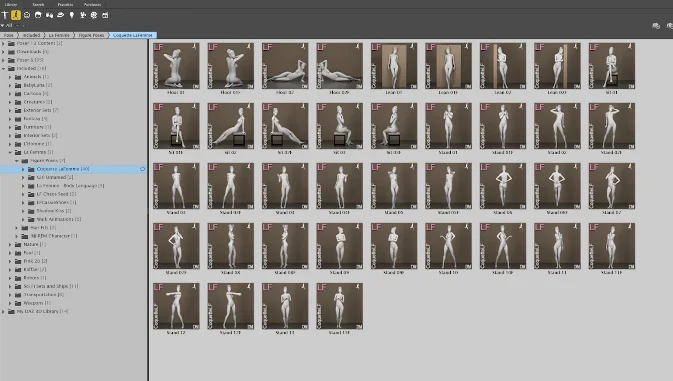Switch to the Library tab
Viewport: 673px width, 381px height.
click(x=11, y=4)
